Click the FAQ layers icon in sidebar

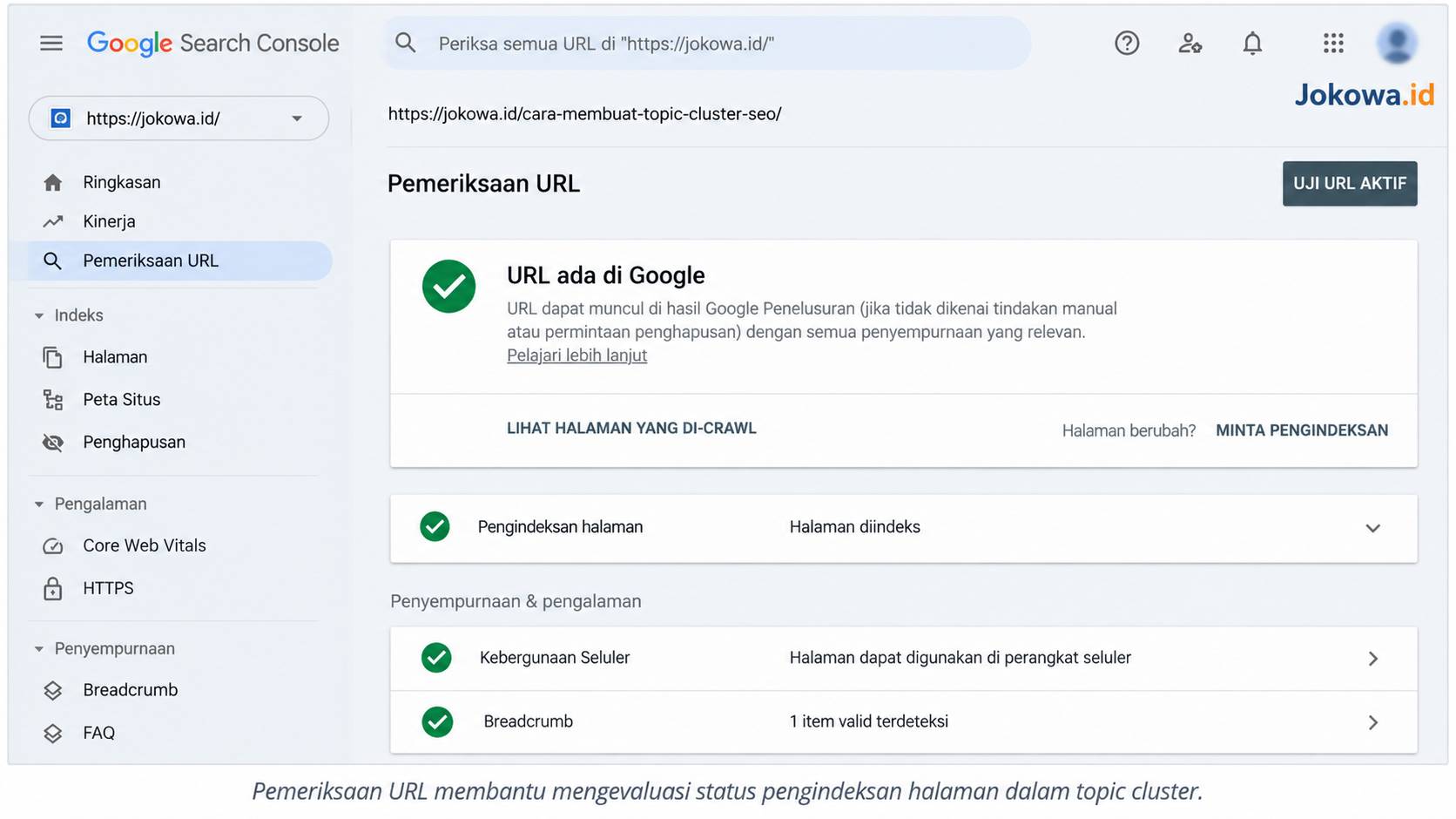(53, 734)
